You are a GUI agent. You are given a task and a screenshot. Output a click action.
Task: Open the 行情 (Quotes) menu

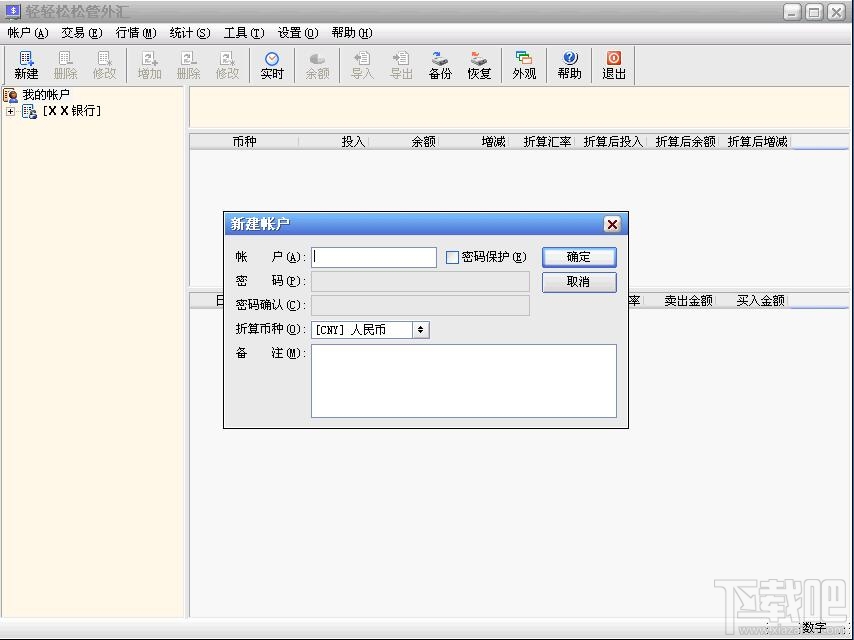[x=136, y=32]
